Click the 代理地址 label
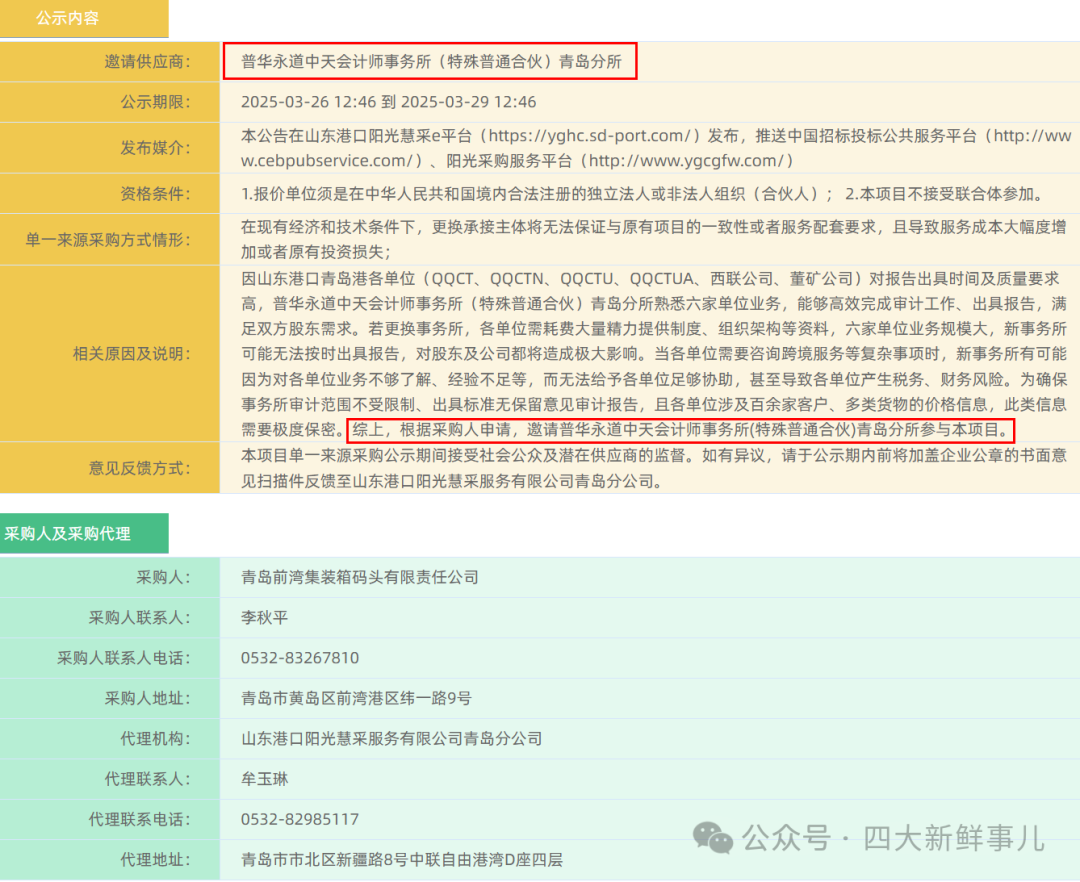Screen dimensions: 1080x882 tap(156, 860)
